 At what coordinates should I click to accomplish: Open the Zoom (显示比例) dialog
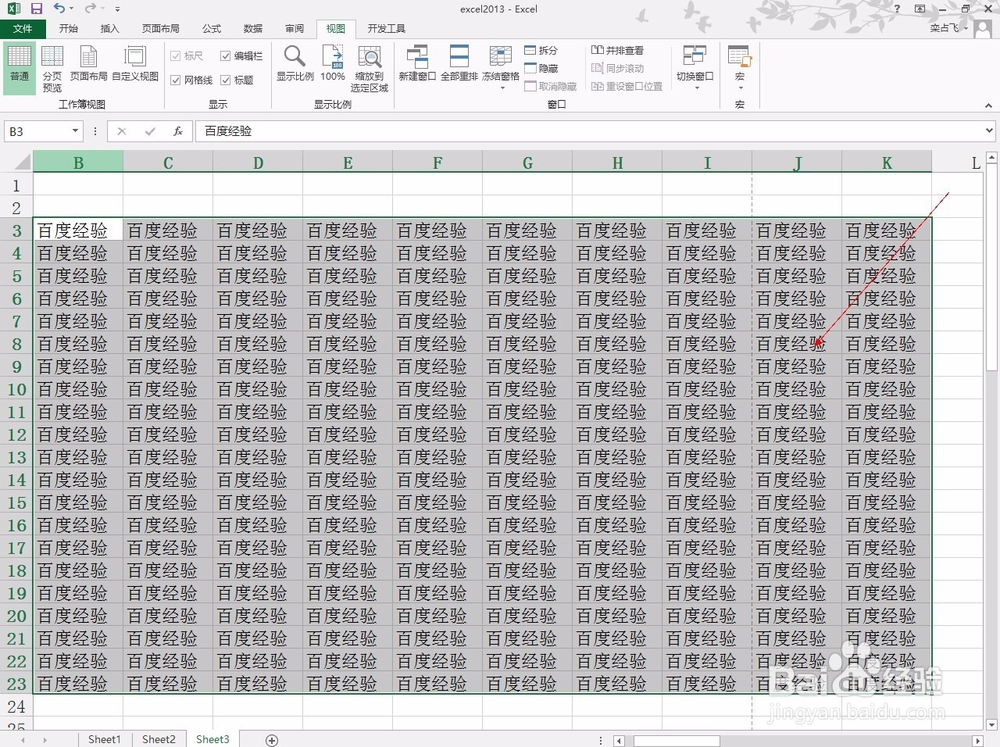click(x=294, y=68)
